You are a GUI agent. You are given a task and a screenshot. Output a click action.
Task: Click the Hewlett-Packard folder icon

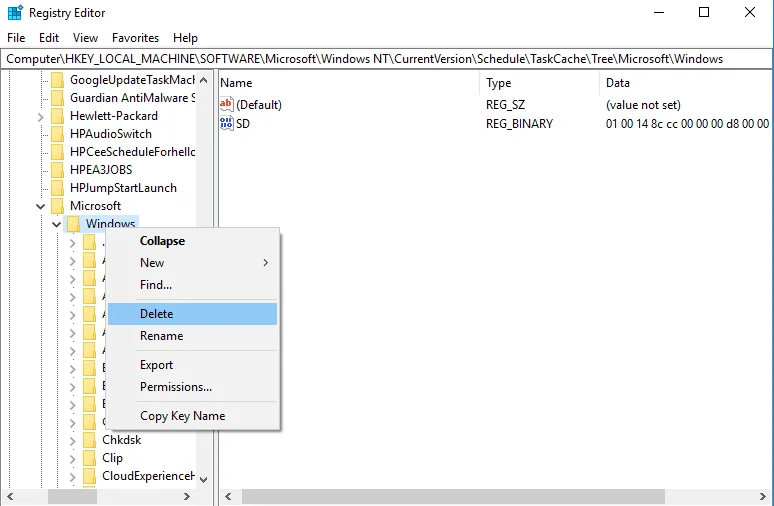(58, 116)
